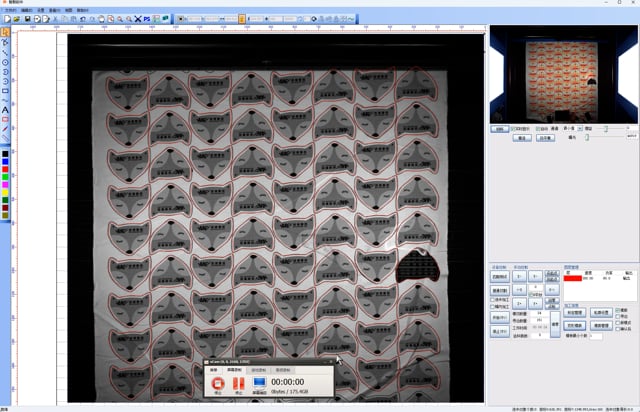The image size is (640, 412).
Task: Click the top button in the device control group
Action: pyautogui.click(x=500, y=276)
